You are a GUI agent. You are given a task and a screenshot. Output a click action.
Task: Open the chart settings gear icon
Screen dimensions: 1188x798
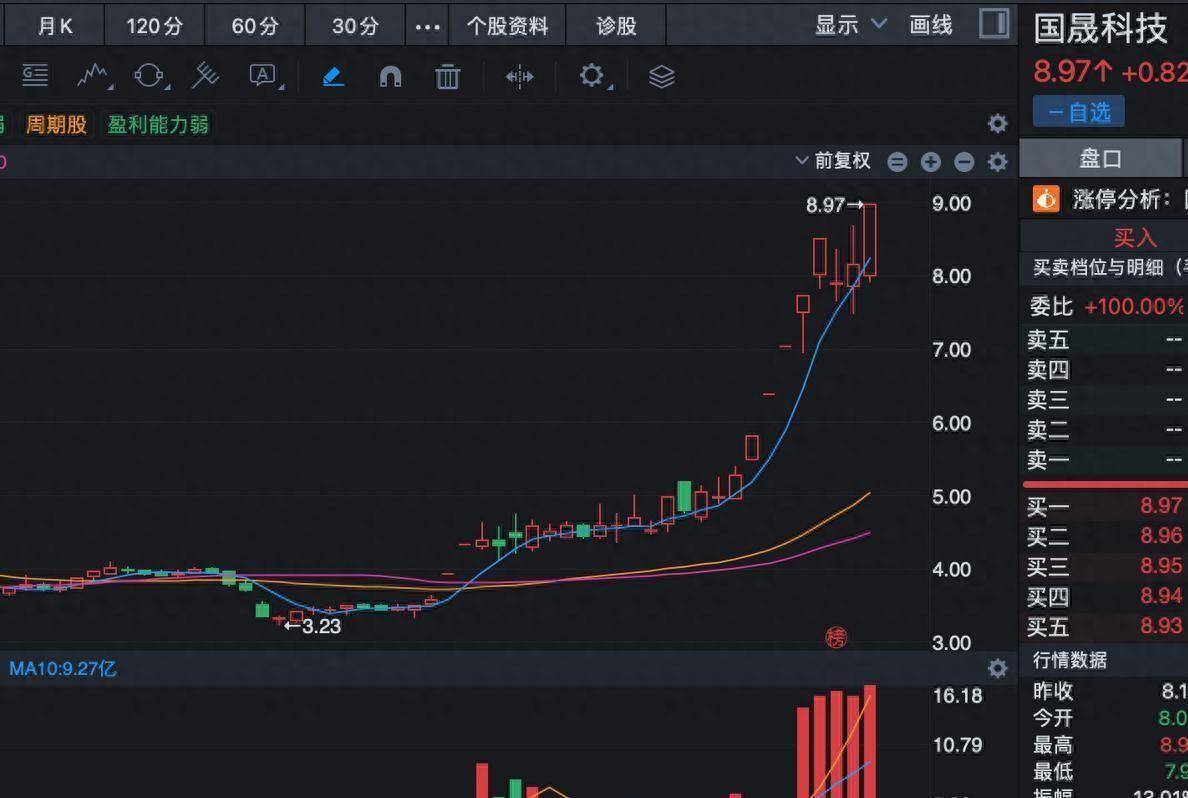997,161
